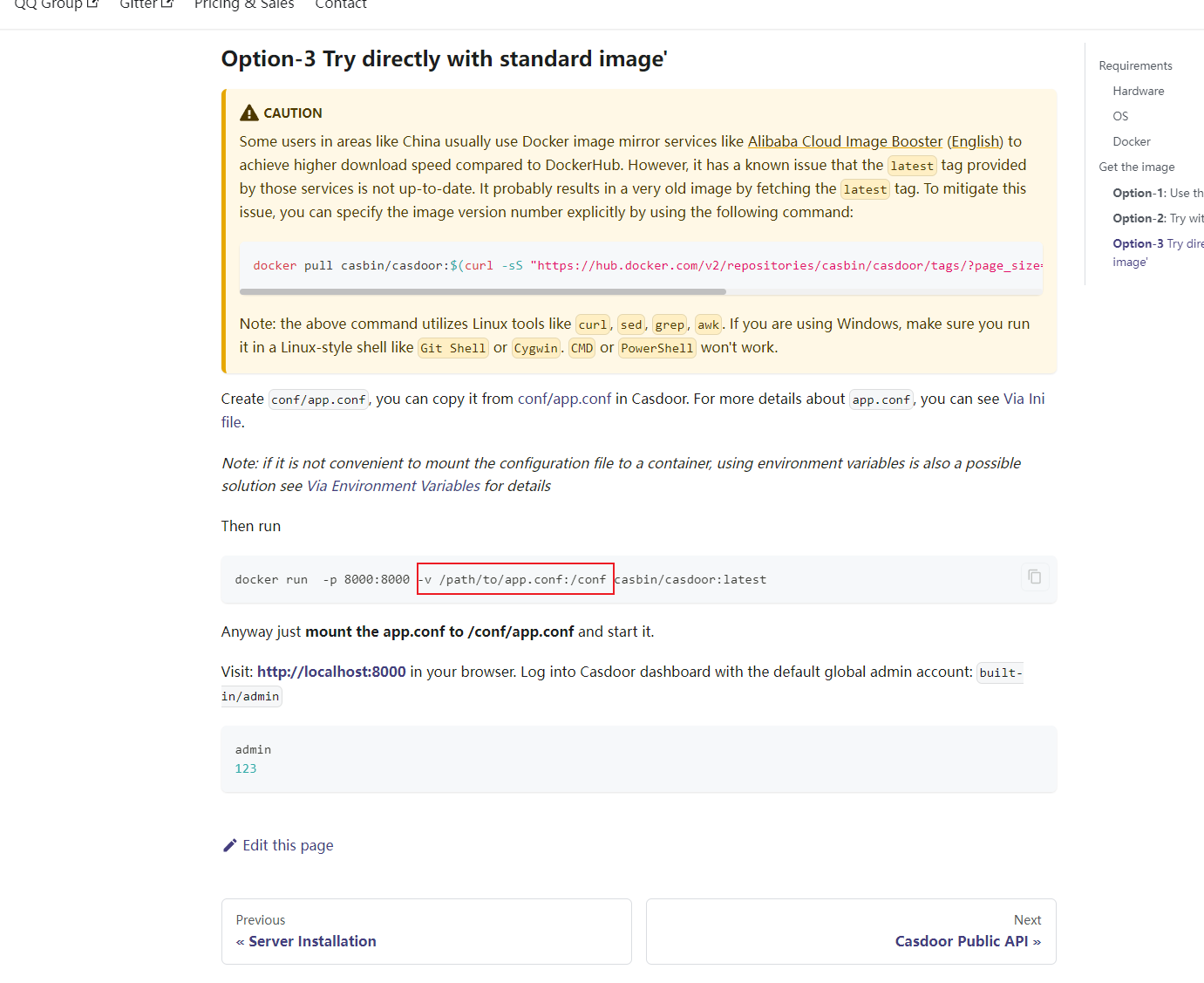1204x983 pixels.
Task: Open QQ Group via external link icon
Action: click(x=92, y=3)
